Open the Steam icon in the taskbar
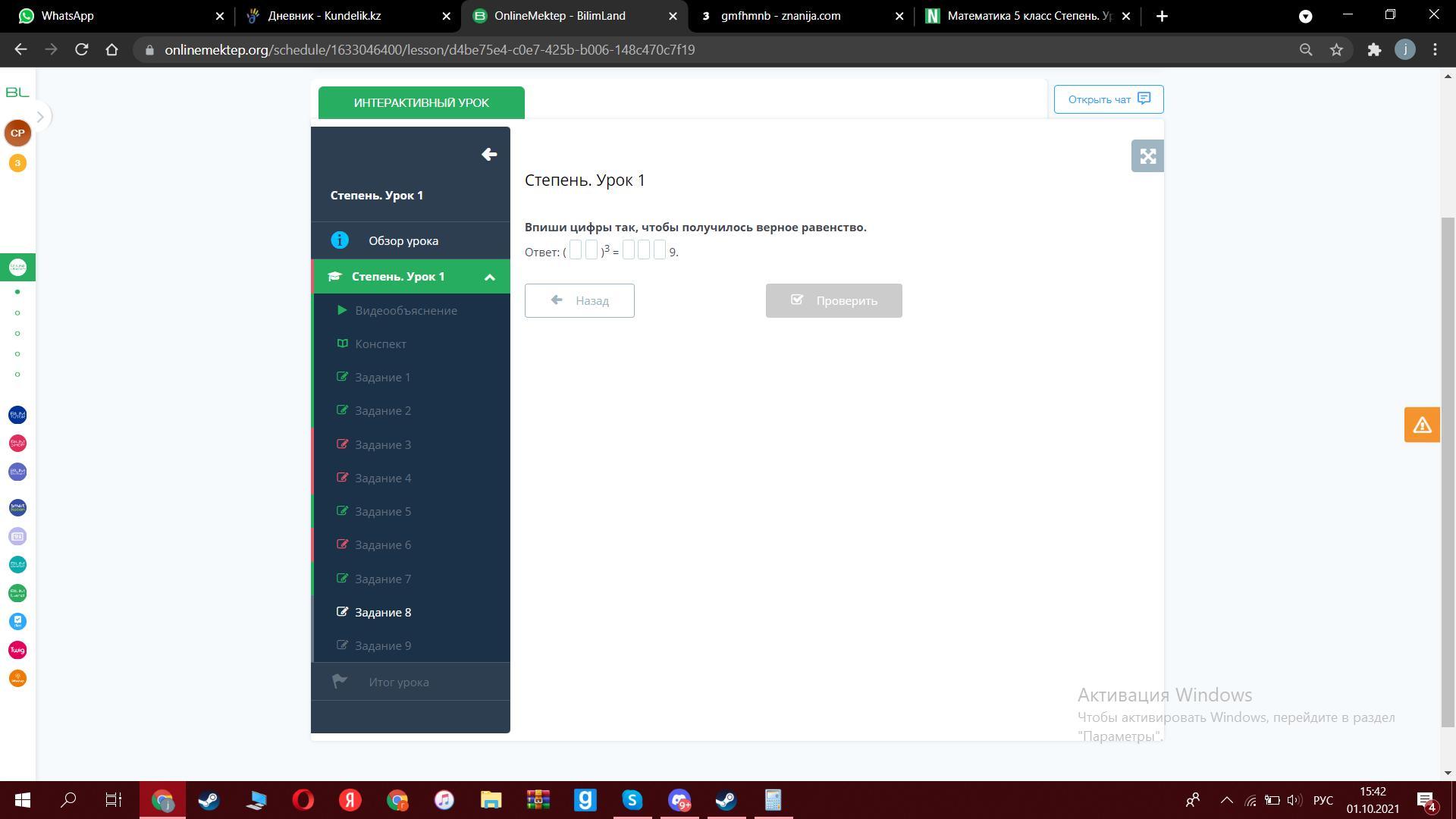 click(209, 800)
